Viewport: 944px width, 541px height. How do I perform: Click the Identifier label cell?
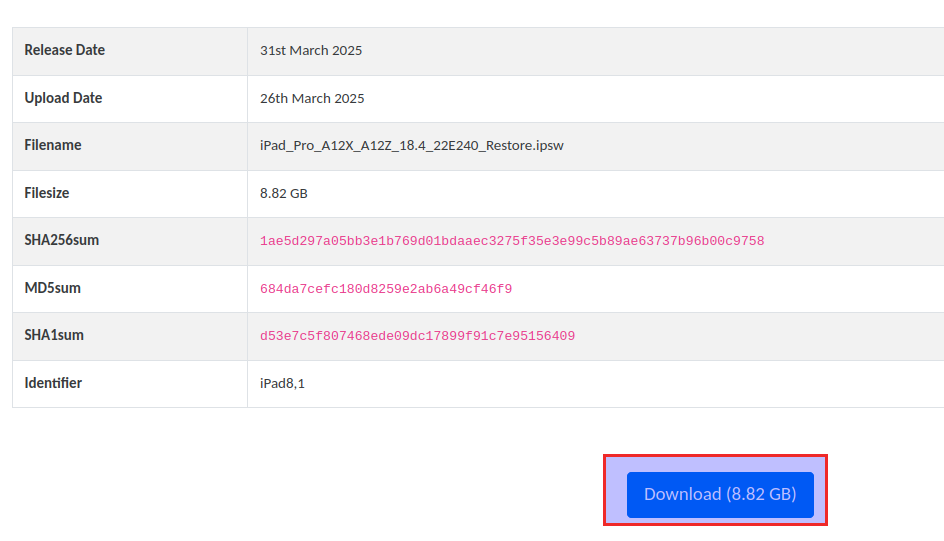coord(53,383)
